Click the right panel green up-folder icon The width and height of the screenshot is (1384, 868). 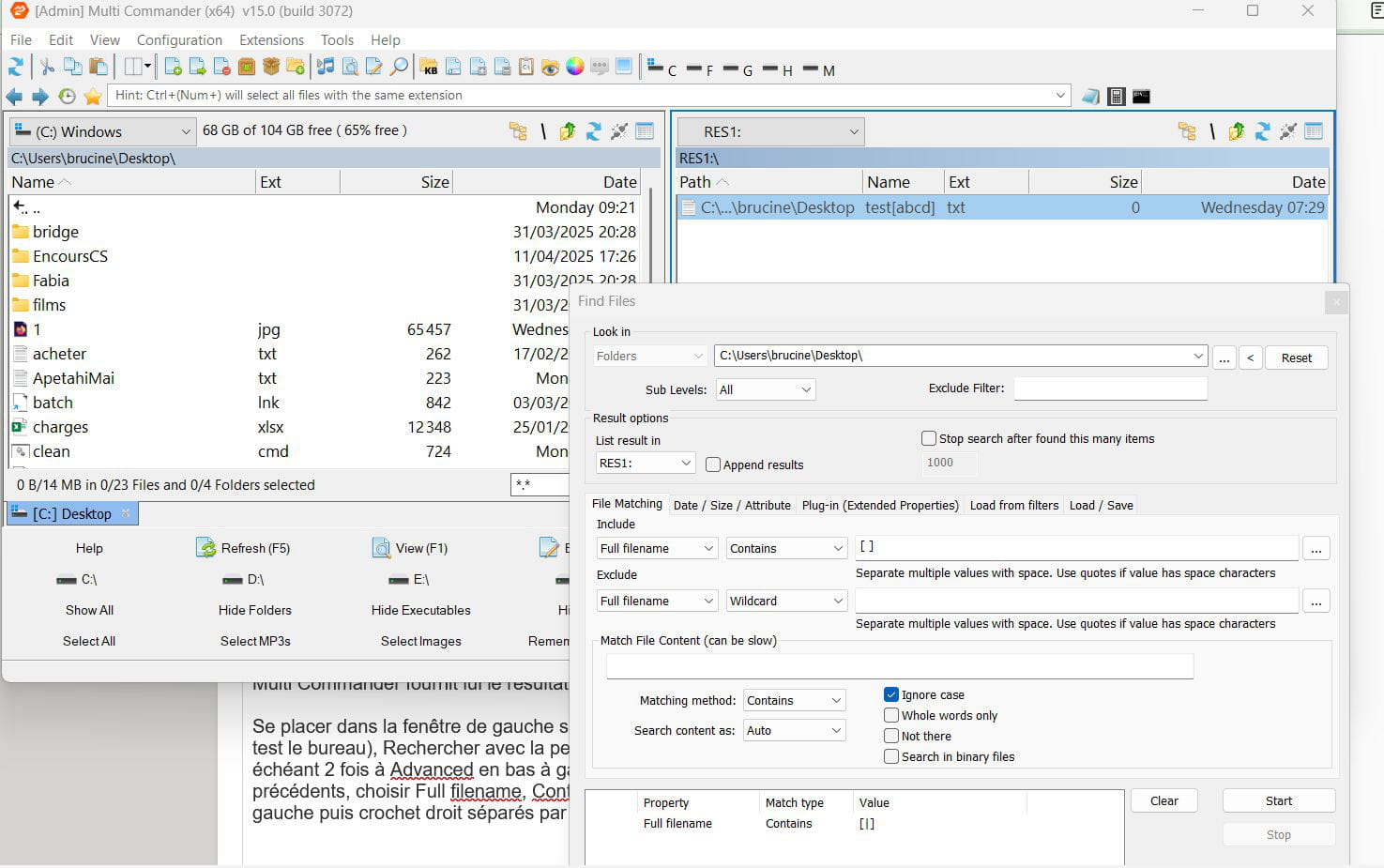coord(1237,131)
